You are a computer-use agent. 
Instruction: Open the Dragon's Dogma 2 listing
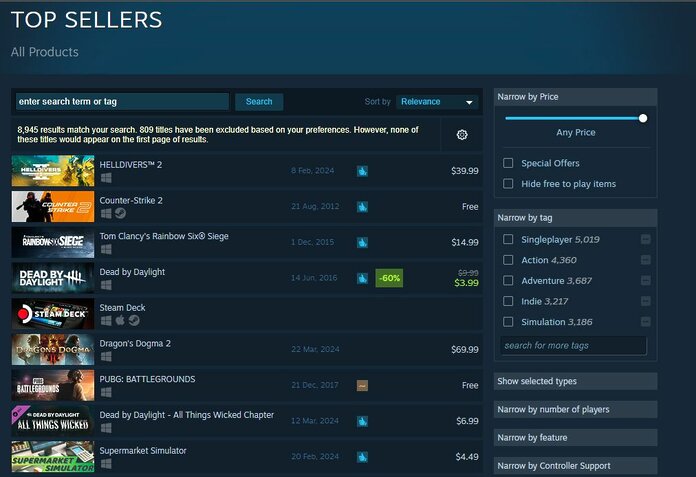[136, 343]
